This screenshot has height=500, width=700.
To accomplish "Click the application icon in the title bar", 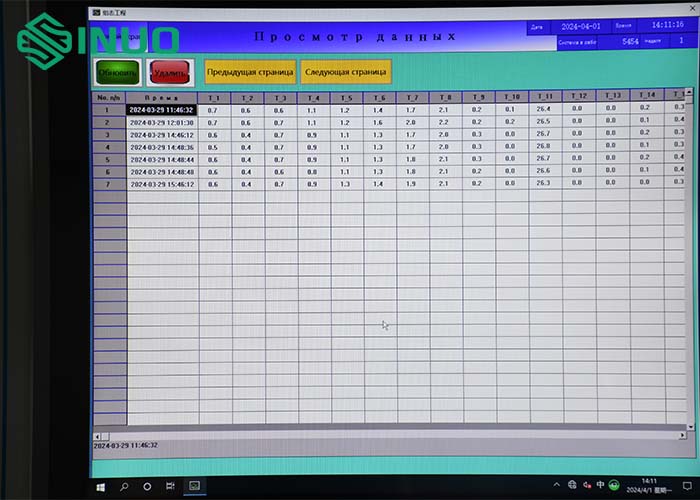I will 96,13.
